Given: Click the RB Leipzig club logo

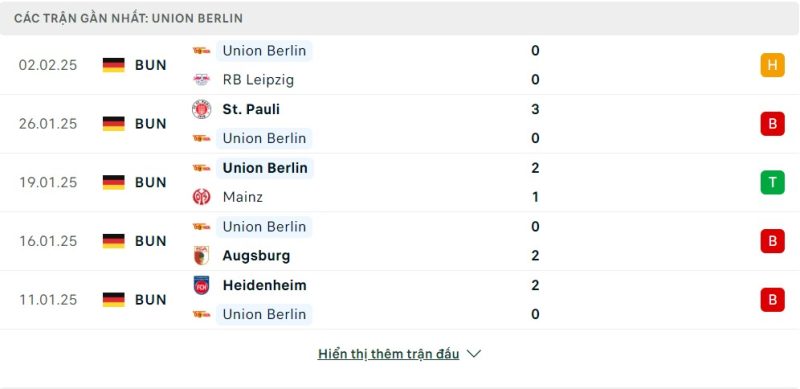Looking at the screenshot, I should click(202, 80).
